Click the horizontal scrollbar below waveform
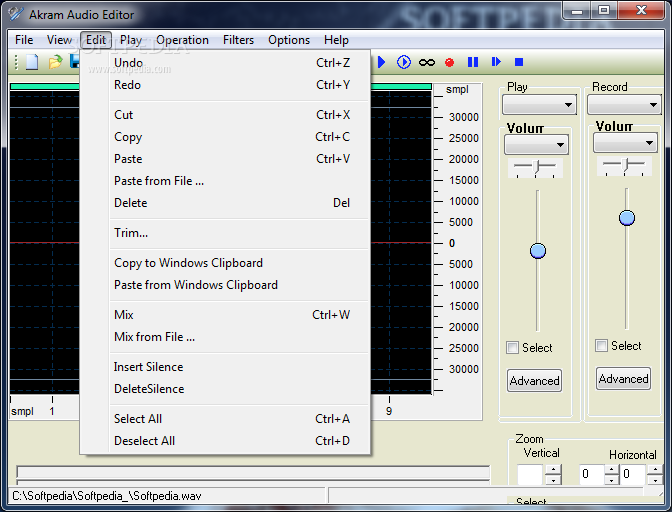 click(253, 472)
